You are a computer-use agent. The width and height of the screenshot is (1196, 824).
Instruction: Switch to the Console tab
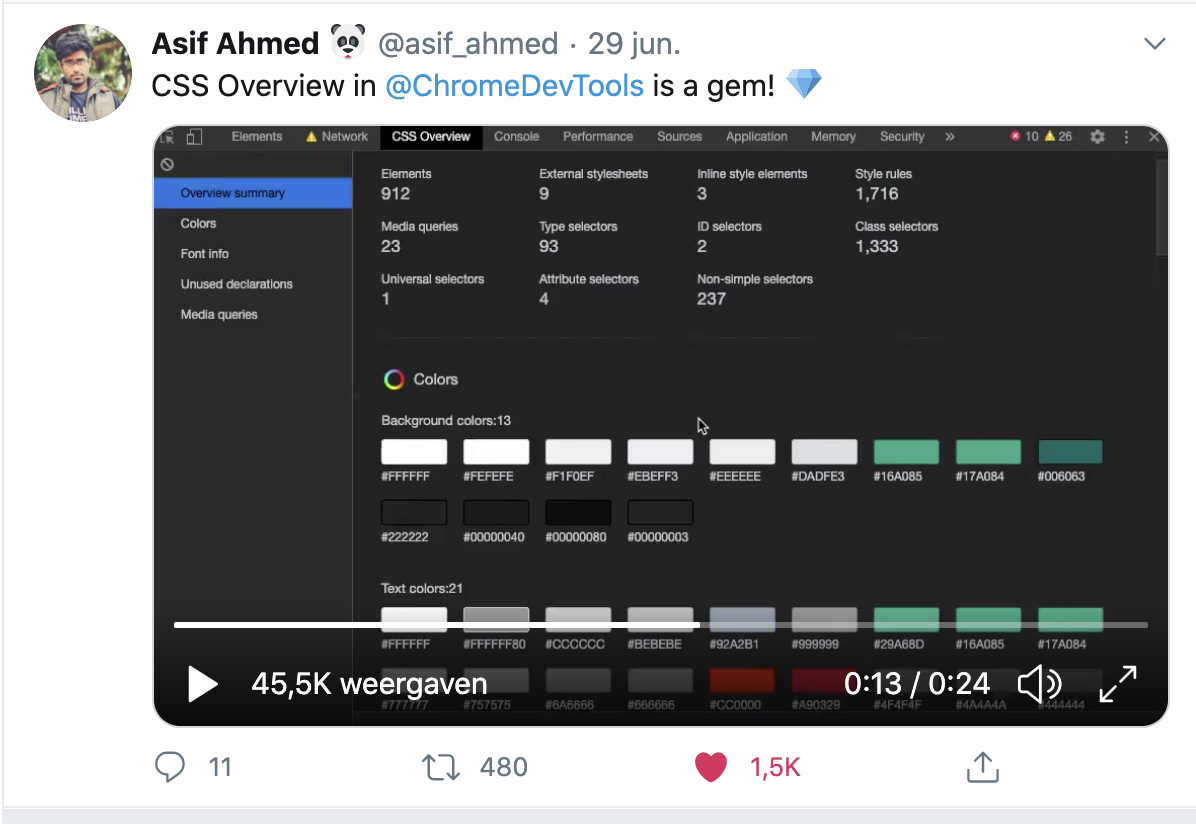(516, 137)
